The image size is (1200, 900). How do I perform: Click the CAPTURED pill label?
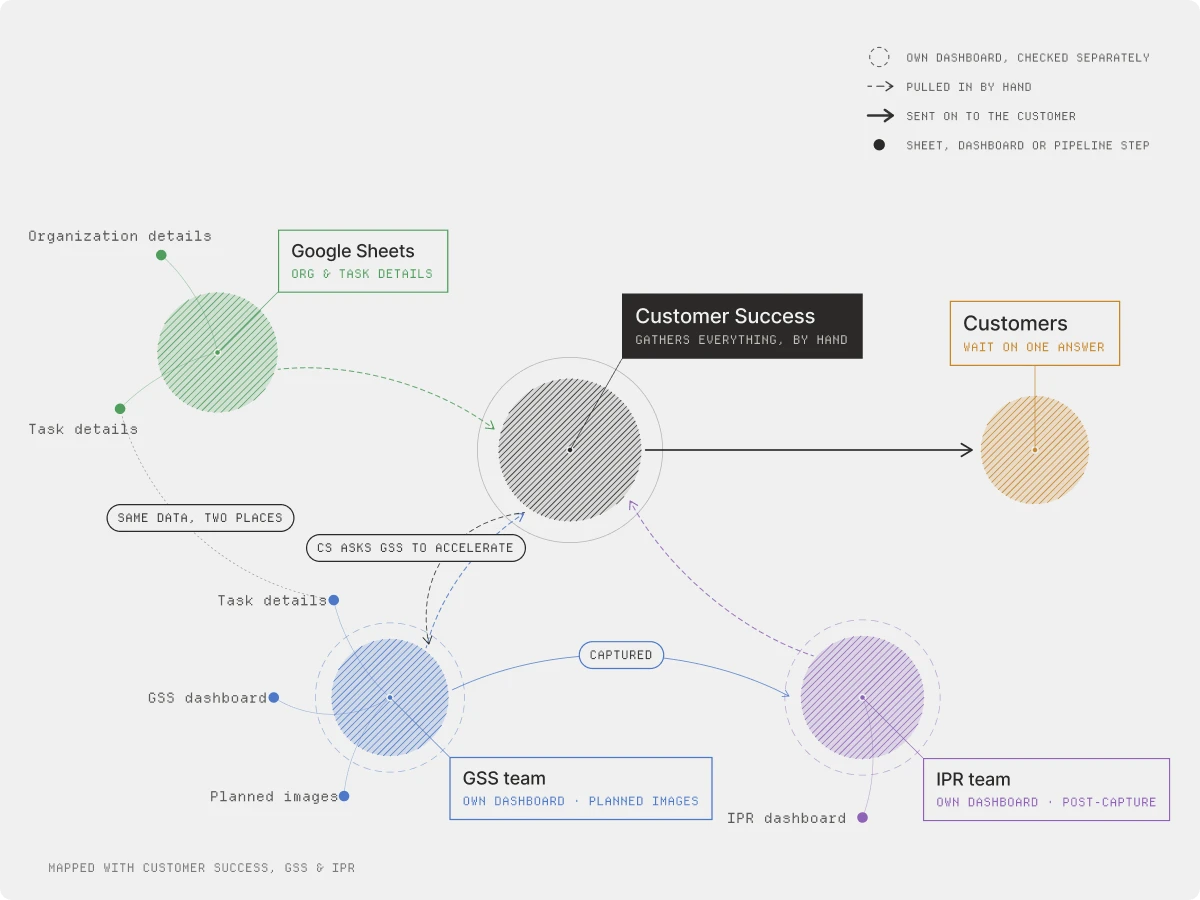click(x=621, y=655)
